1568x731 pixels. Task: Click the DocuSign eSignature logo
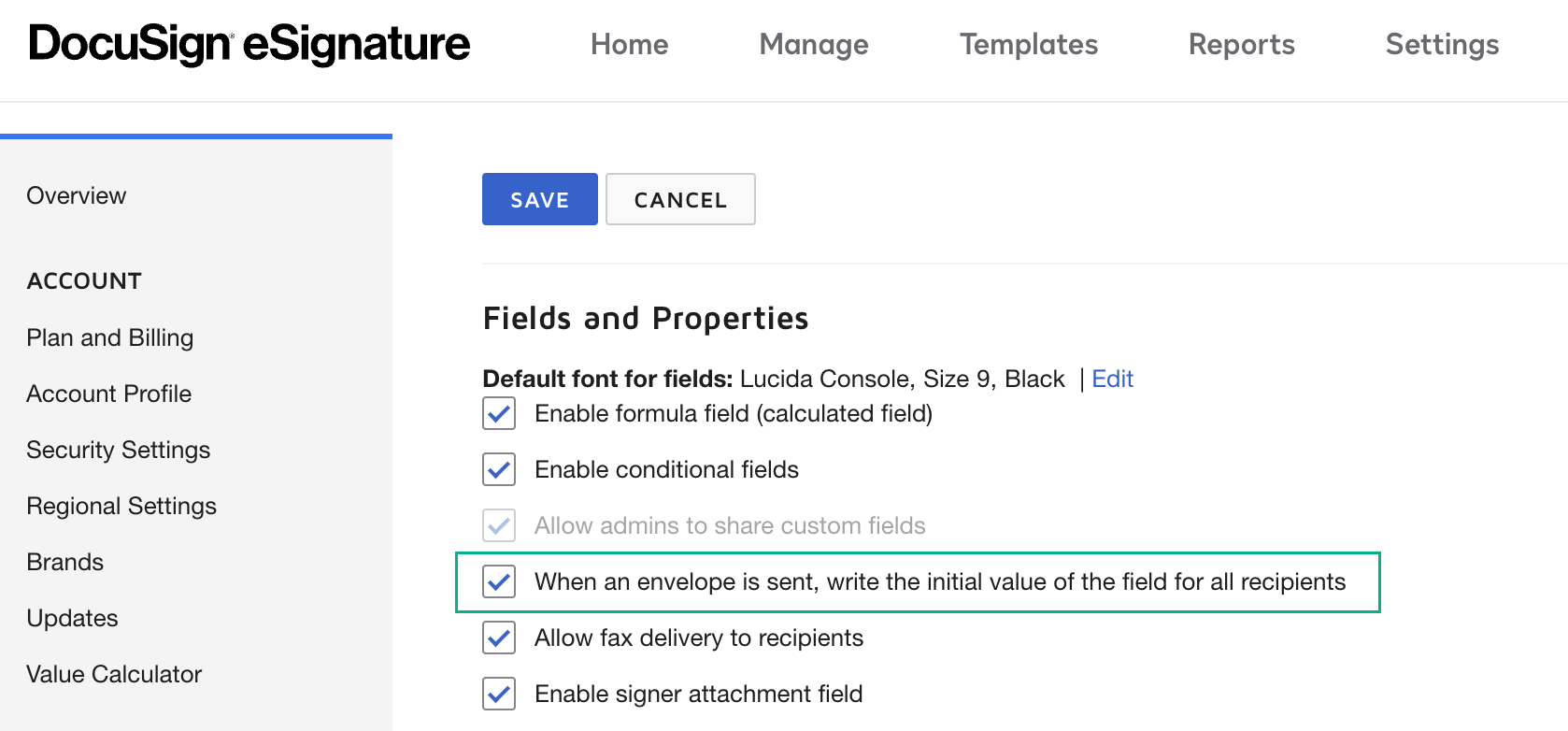coord(249,43)
